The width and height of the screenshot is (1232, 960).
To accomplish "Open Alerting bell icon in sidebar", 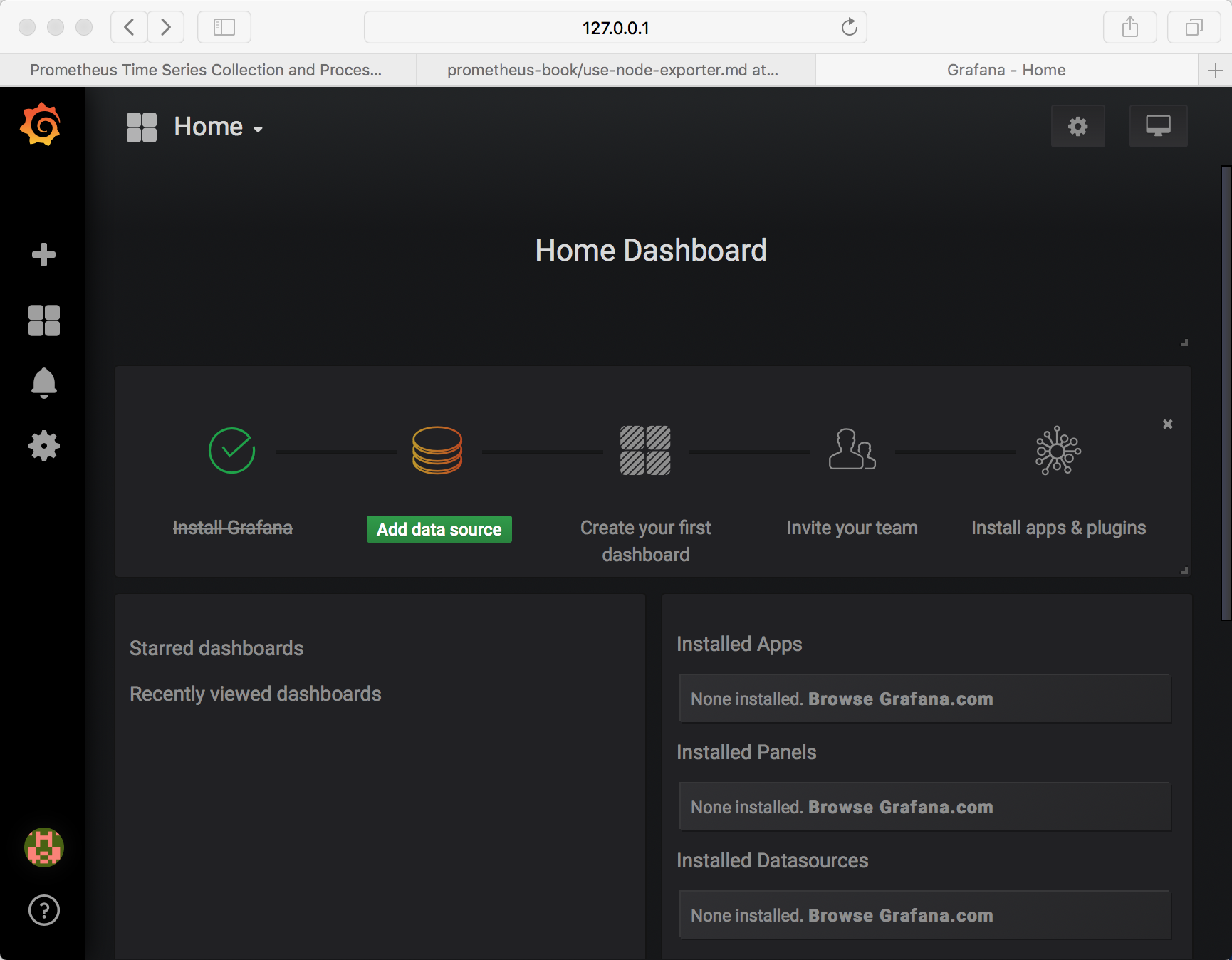I will [x=43, y=383].
